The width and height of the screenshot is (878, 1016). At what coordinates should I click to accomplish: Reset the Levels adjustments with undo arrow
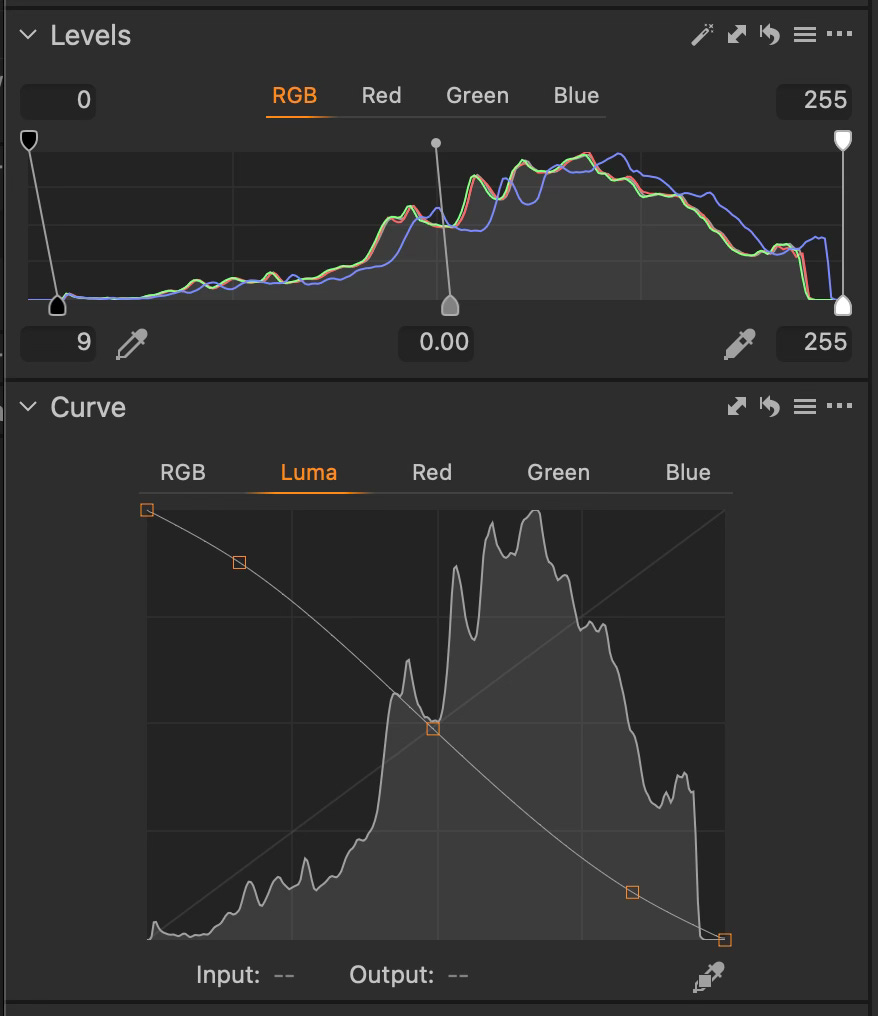pos(770,34)
